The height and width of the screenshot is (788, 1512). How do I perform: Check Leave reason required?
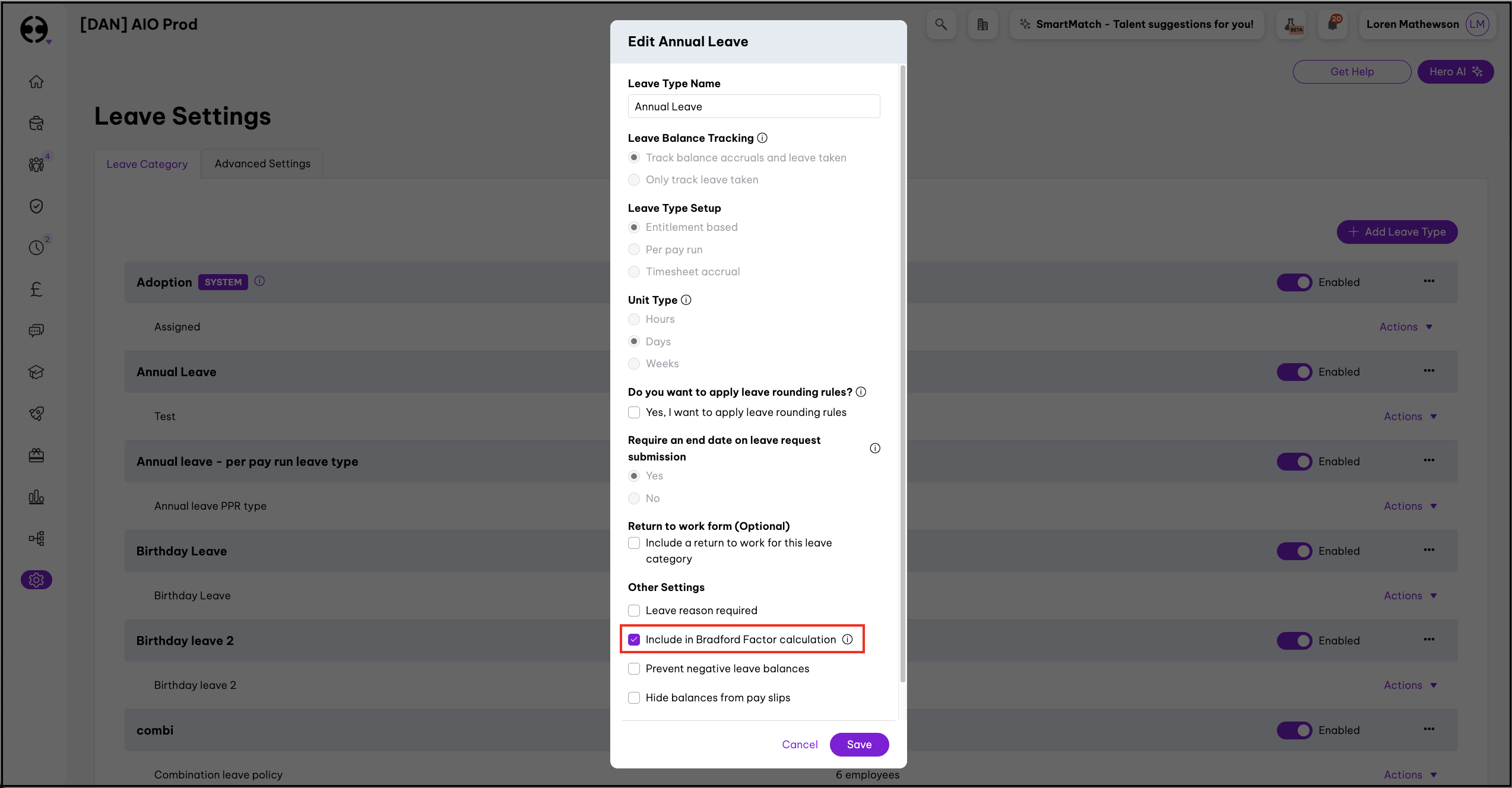[634, 611]
